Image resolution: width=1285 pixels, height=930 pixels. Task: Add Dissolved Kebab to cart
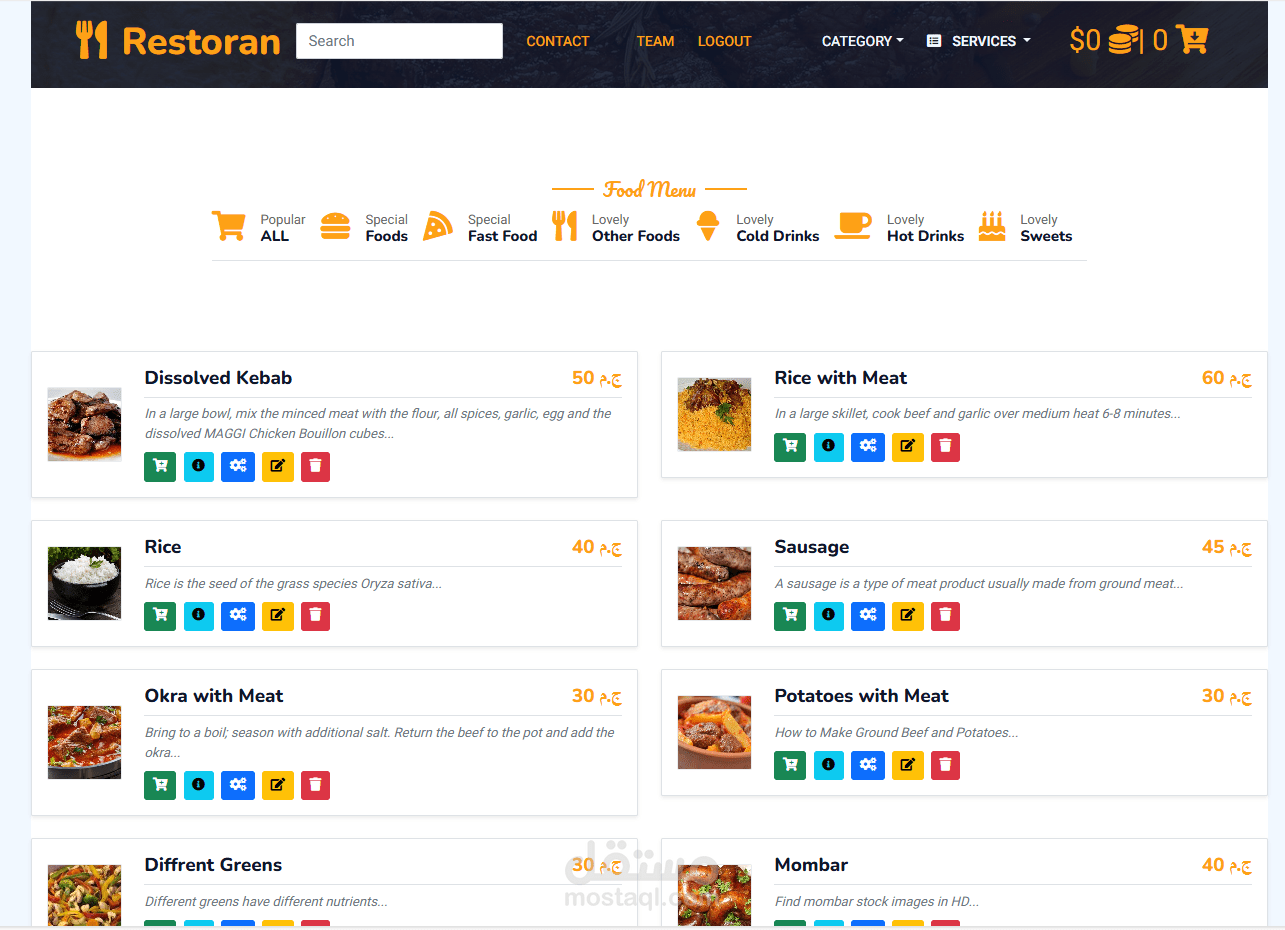160,466
